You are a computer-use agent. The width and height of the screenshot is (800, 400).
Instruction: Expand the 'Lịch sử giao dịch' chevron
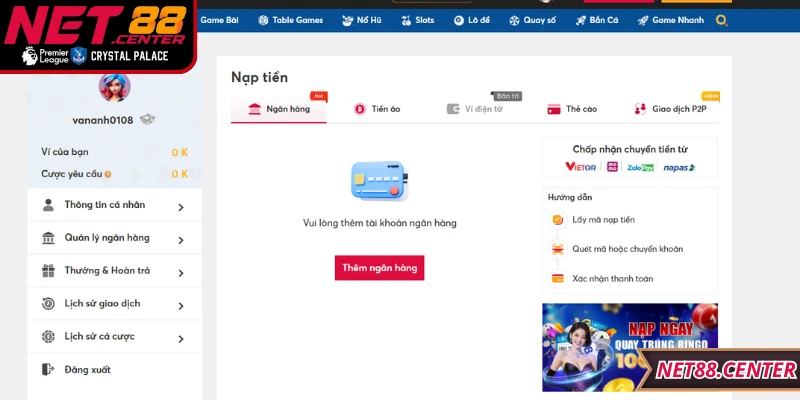coord(181,306)
